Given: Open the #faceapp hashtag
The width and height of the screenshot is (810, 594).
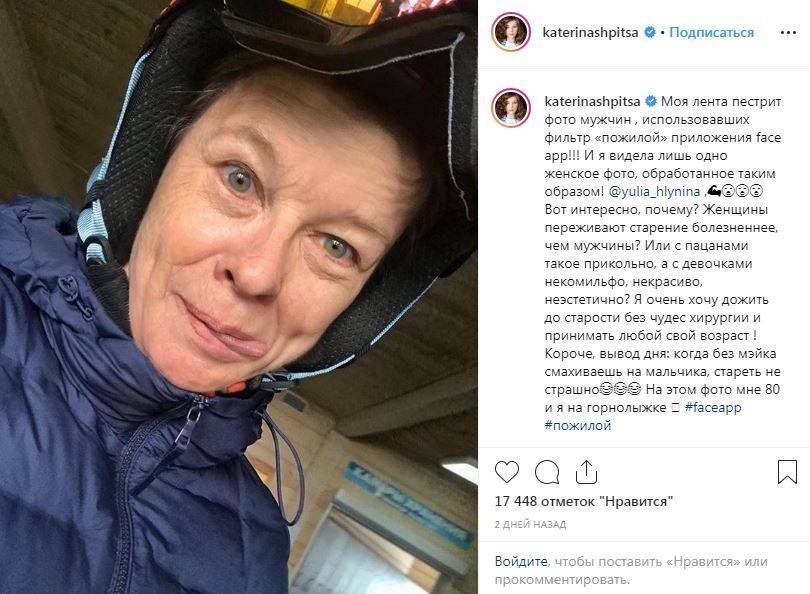Looking at the screenshot, I should click(713, 408).
